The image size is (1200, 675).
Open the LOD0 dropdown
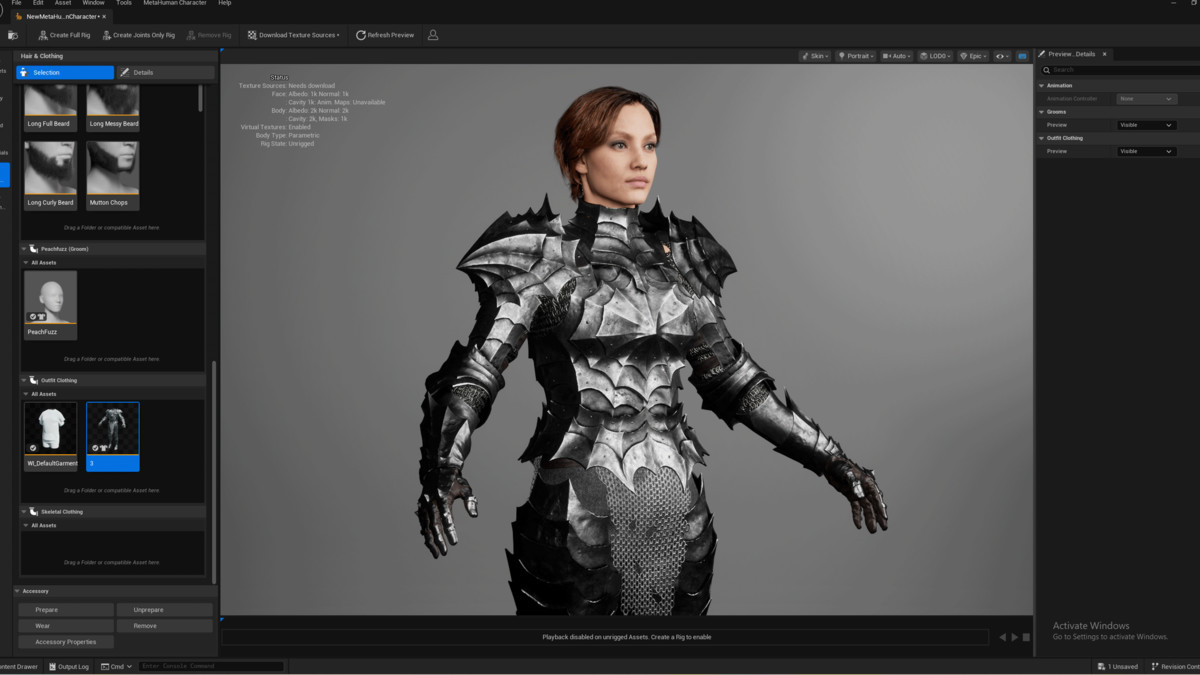pyautogui.click(x=936, y=56)
